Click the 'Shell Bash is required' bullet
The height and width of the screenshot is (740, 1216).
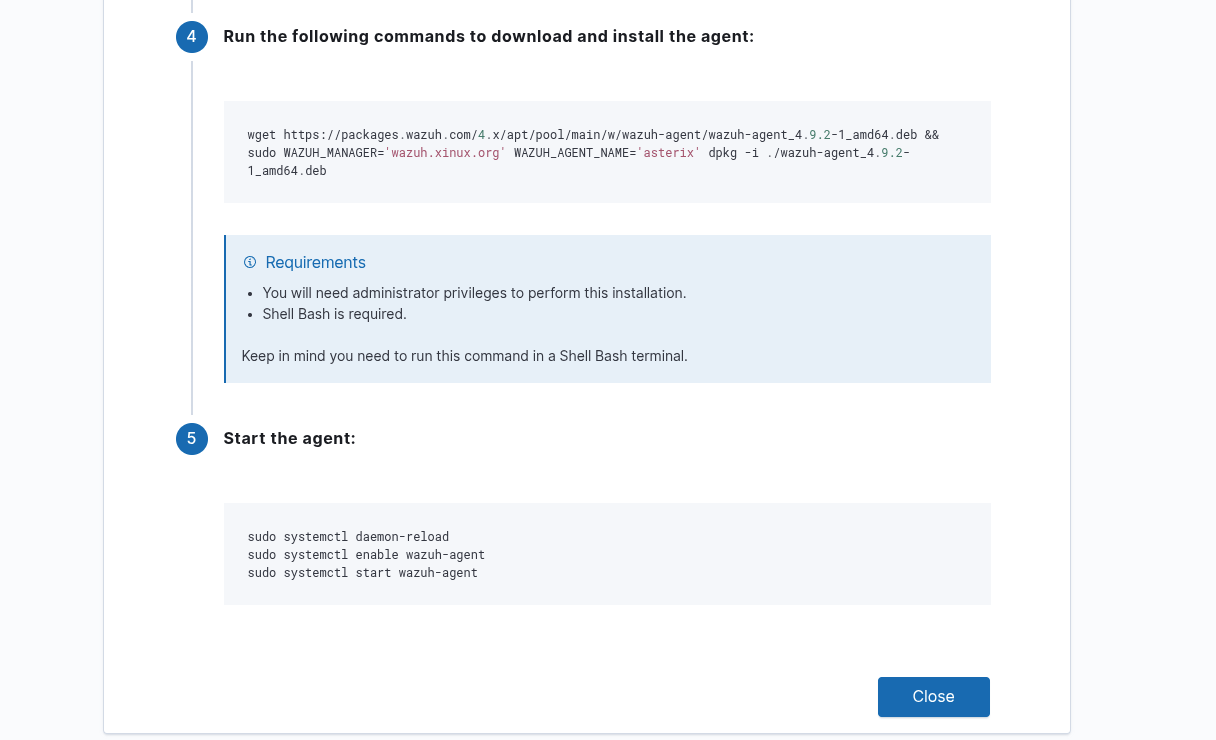point(334,314)
